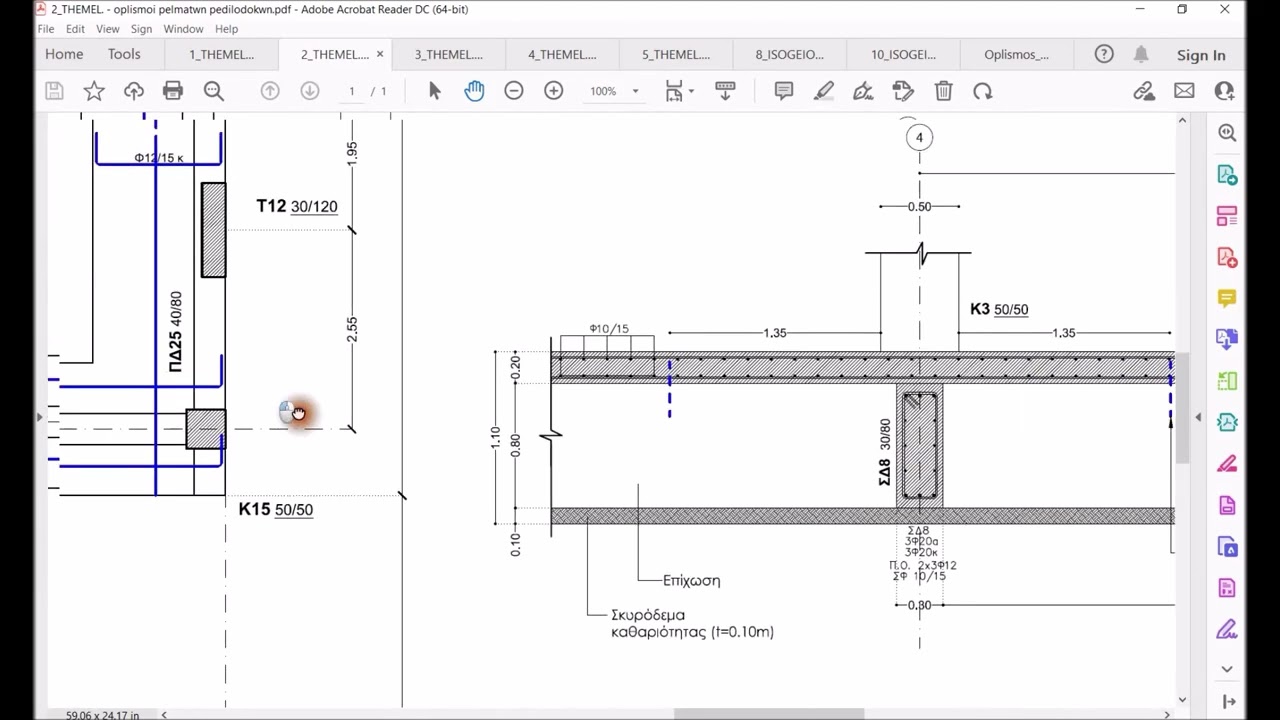The image size is (1280, 720).
Task: Open the yellow Comment tool in right pane
Action: click(1227, 298)
